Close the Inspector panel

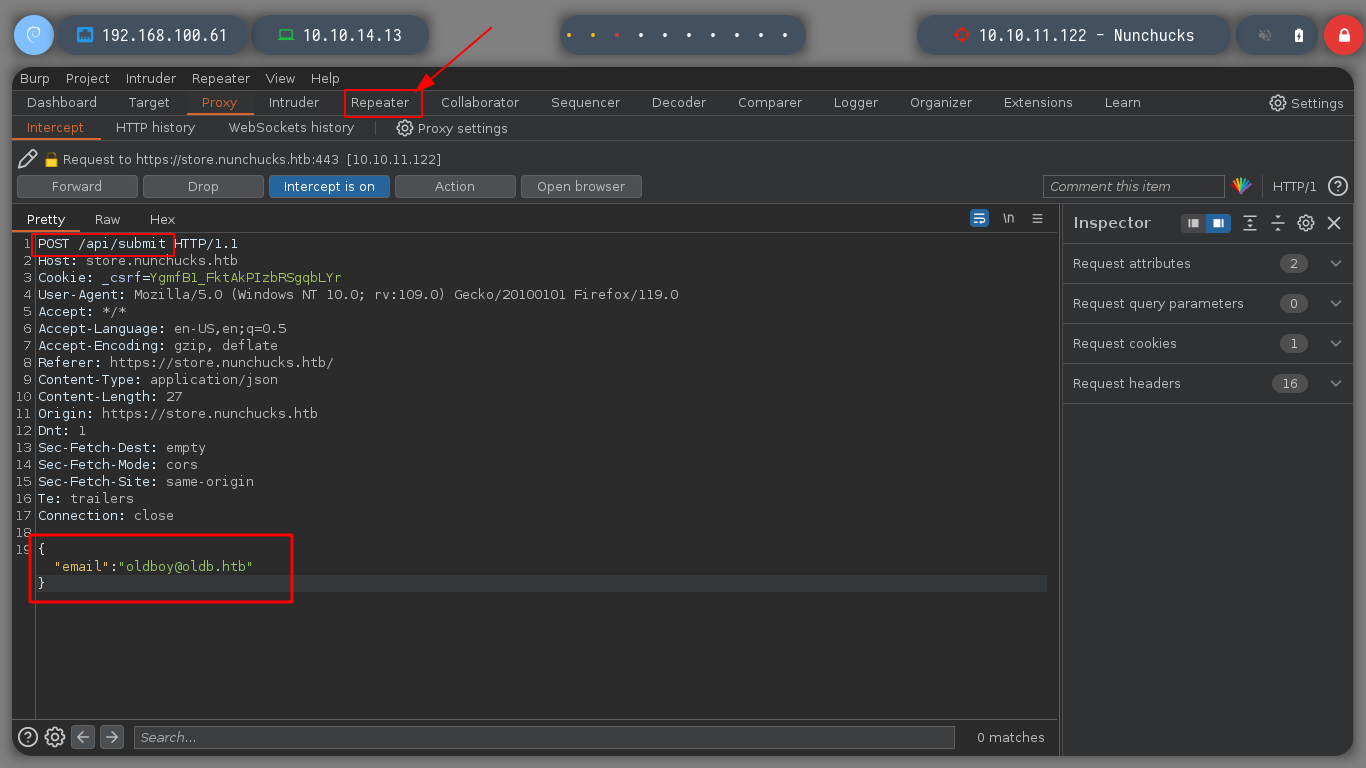(x=1334, y=223)
